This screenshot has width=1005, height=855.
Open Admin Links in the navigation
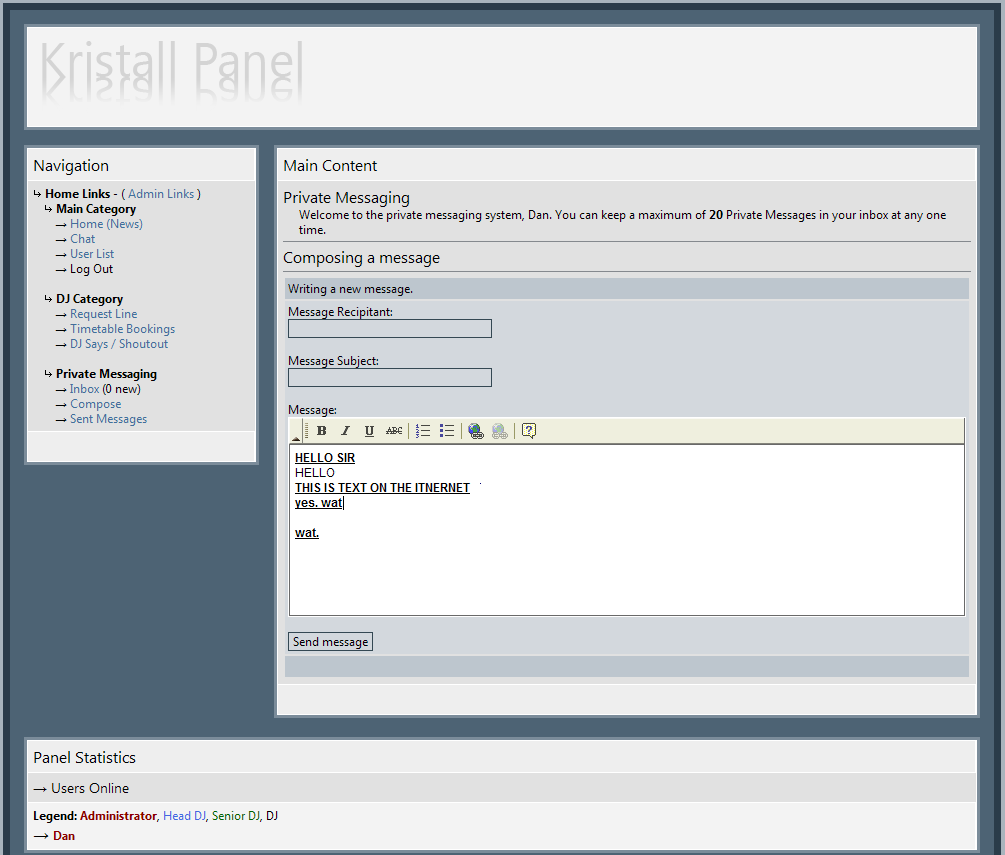pos(161,194)
